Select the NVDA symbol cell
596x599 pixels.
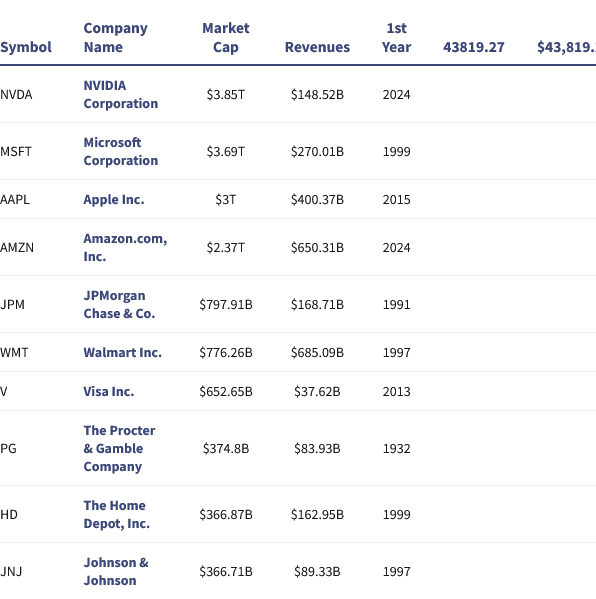tap(16, 94)
